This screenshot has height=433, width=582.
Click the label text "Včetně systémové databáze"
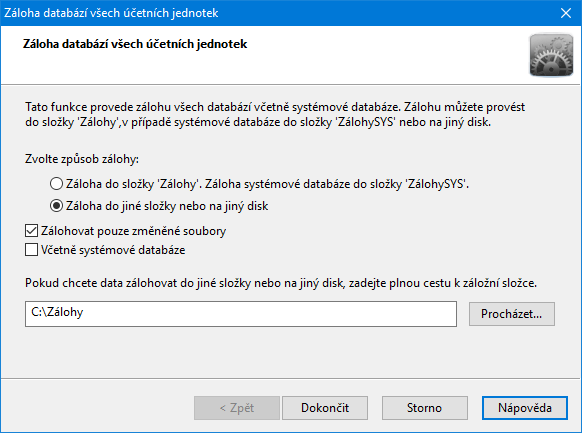tap(113, 250)
